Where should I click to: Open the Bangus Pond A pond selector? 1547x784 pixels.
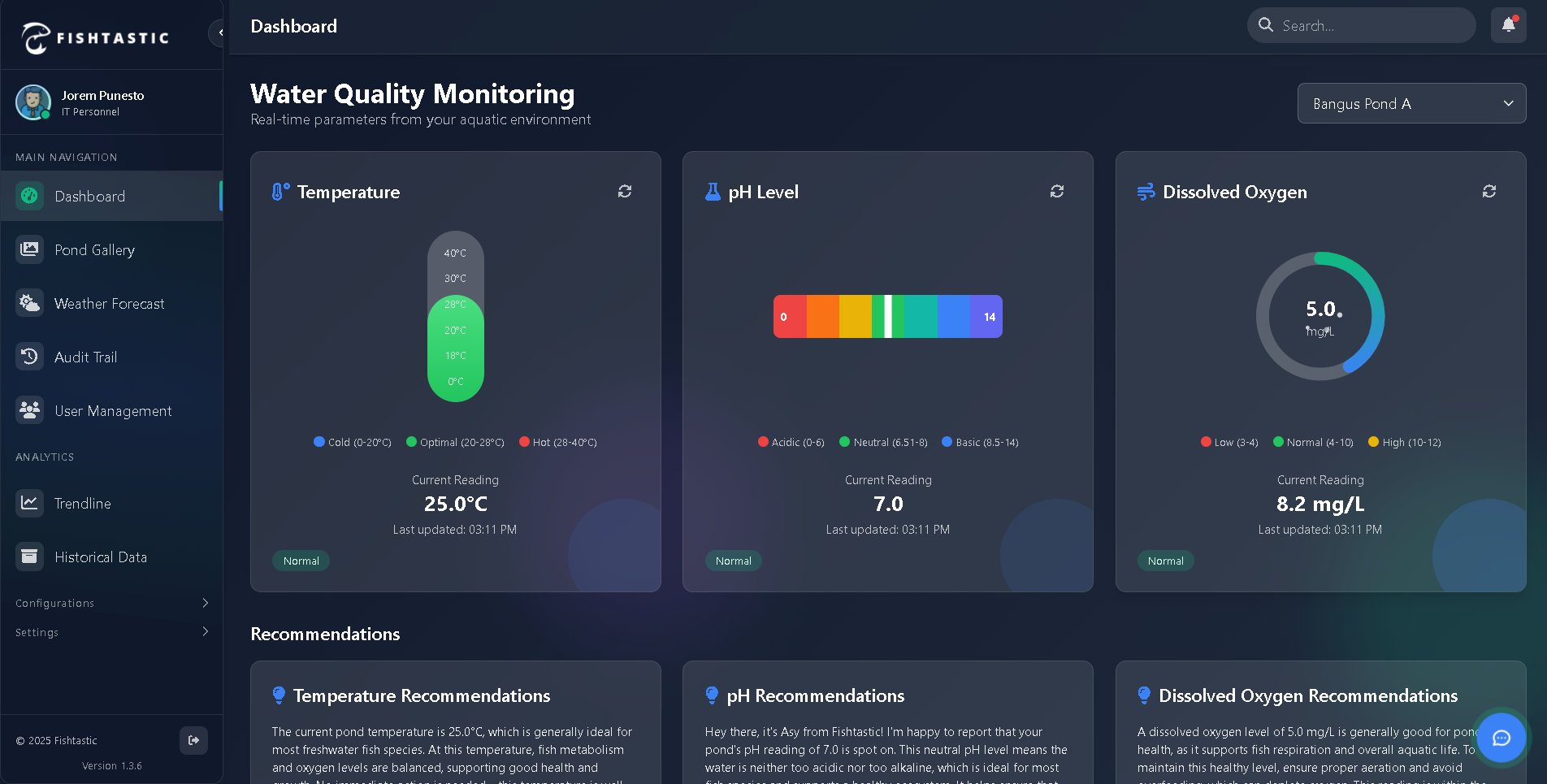(x=1411, y=103)
